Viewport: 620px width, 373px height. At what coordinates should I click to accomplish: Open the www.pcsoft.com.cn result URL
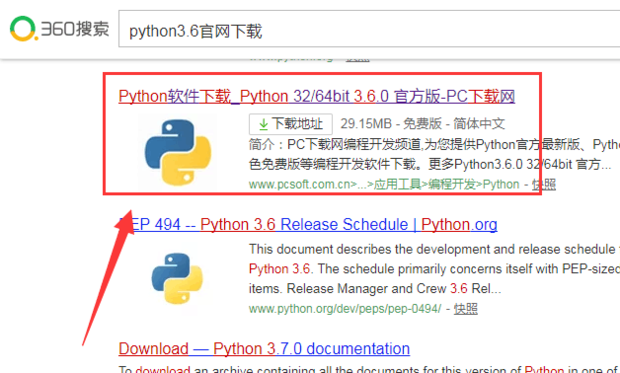pyautogui.click(x=384, y=184)
